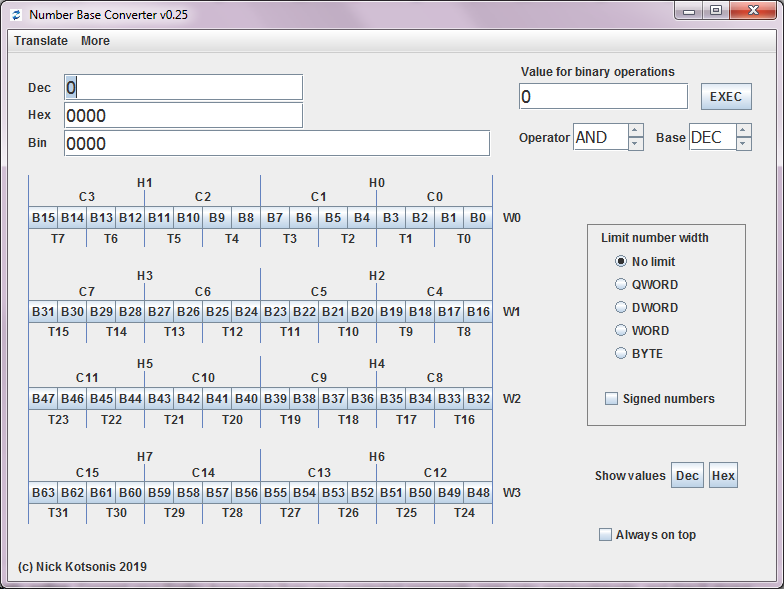Click the Hex input field
This screenshot has height=589, width=784.
[183, 116]
